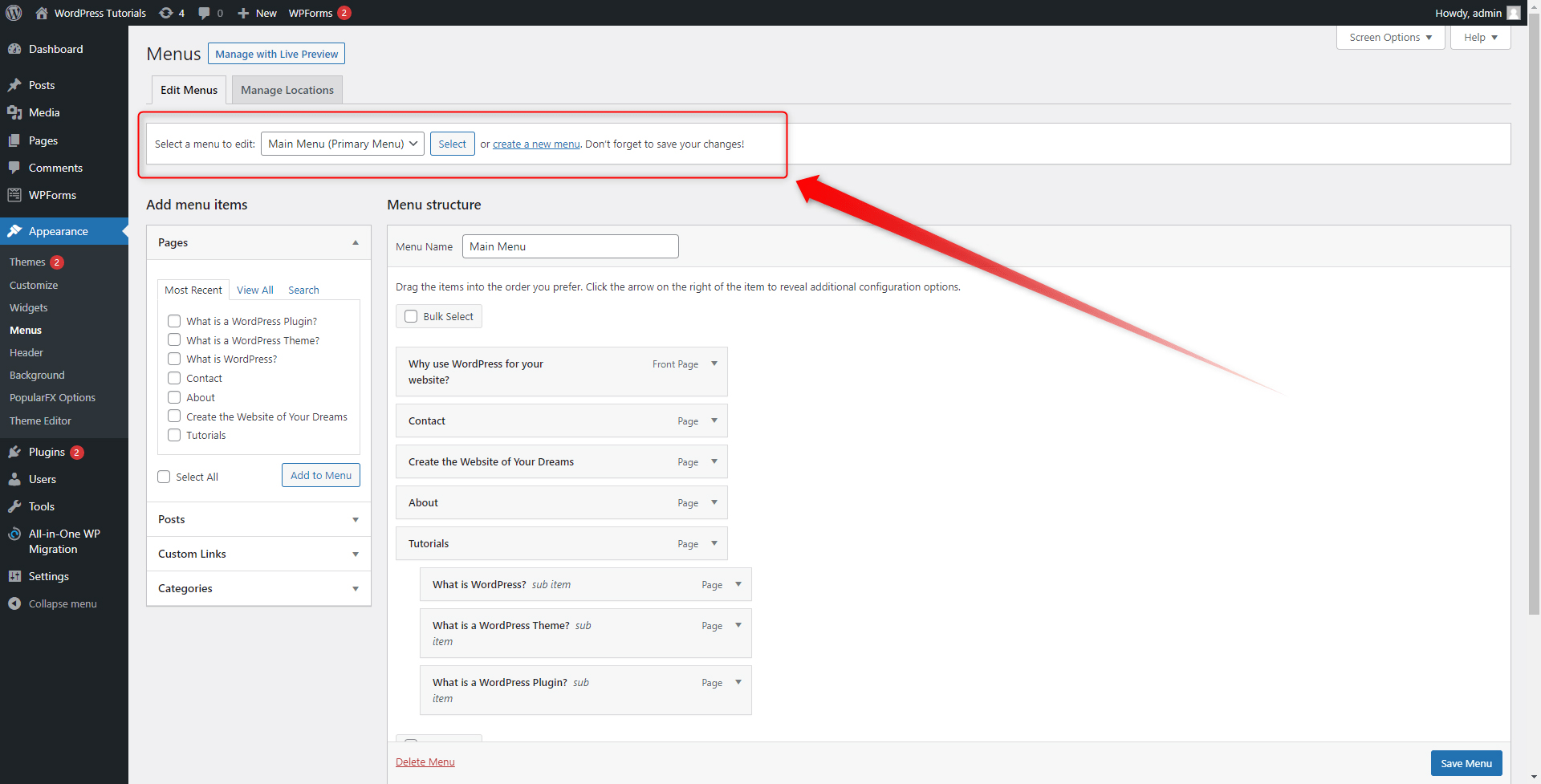Click the Posts pin icon

14,85
